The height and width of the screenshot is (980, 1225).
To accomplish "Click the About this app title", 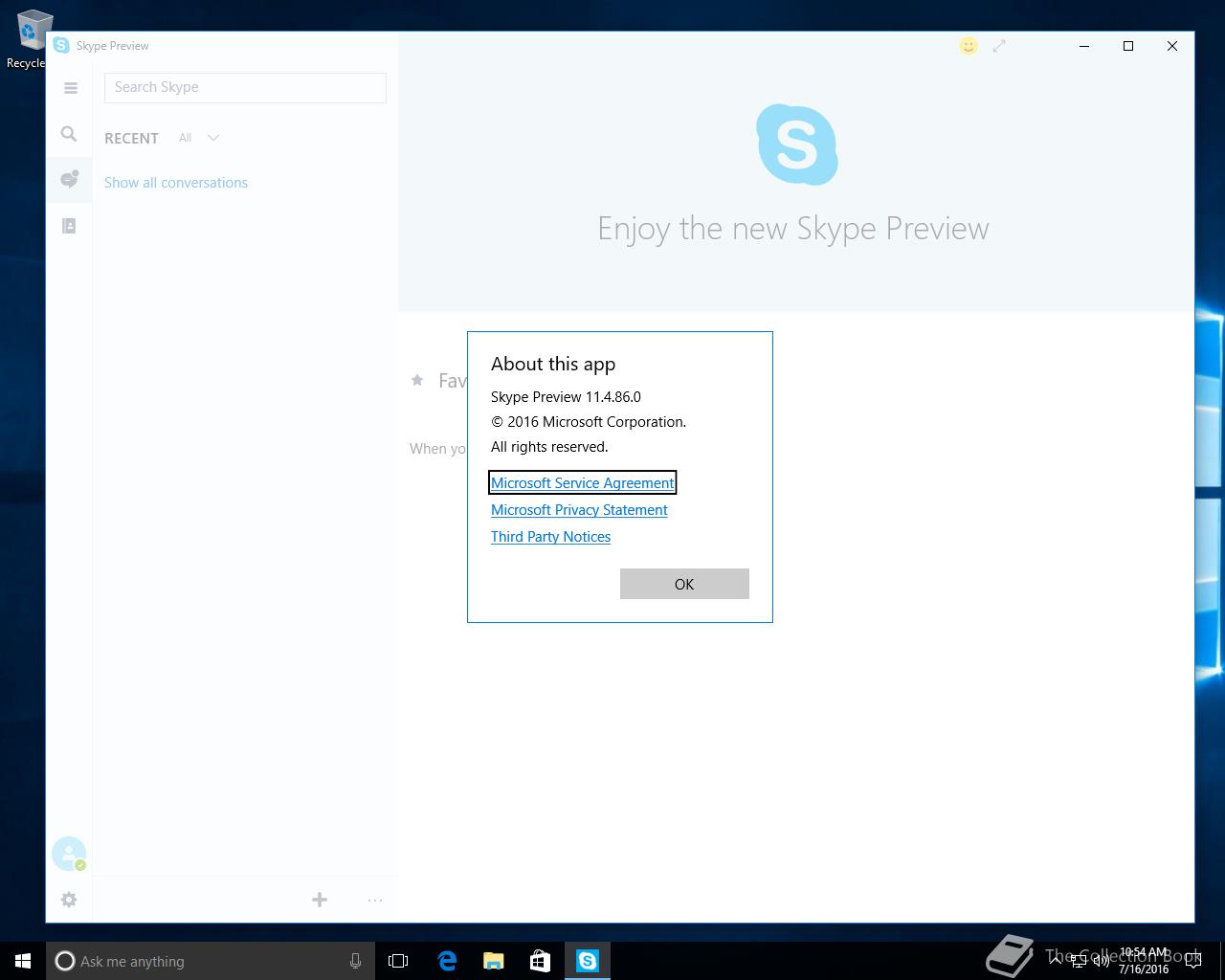I will point(553,364).
